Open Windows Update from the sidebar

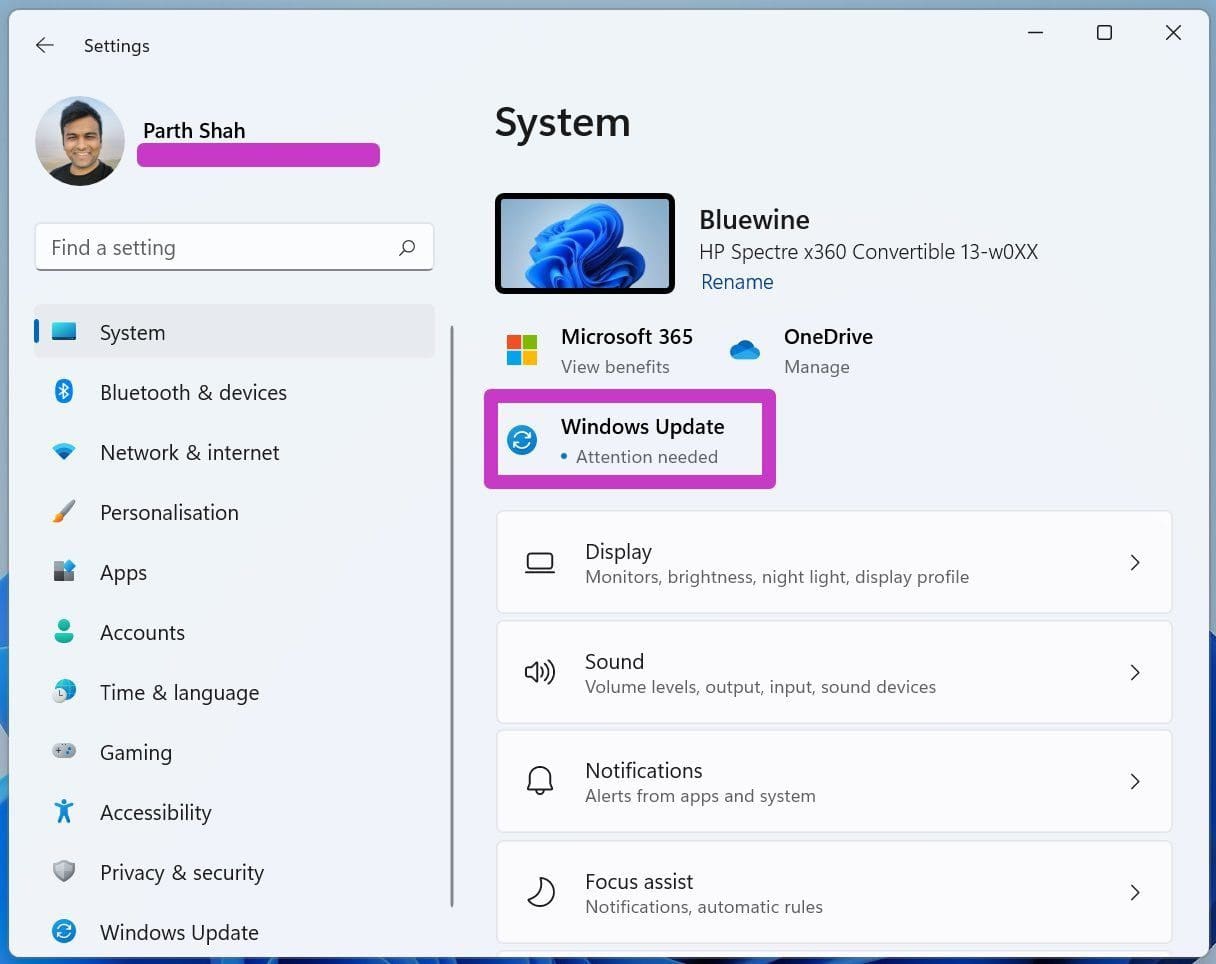pos(234,932)
